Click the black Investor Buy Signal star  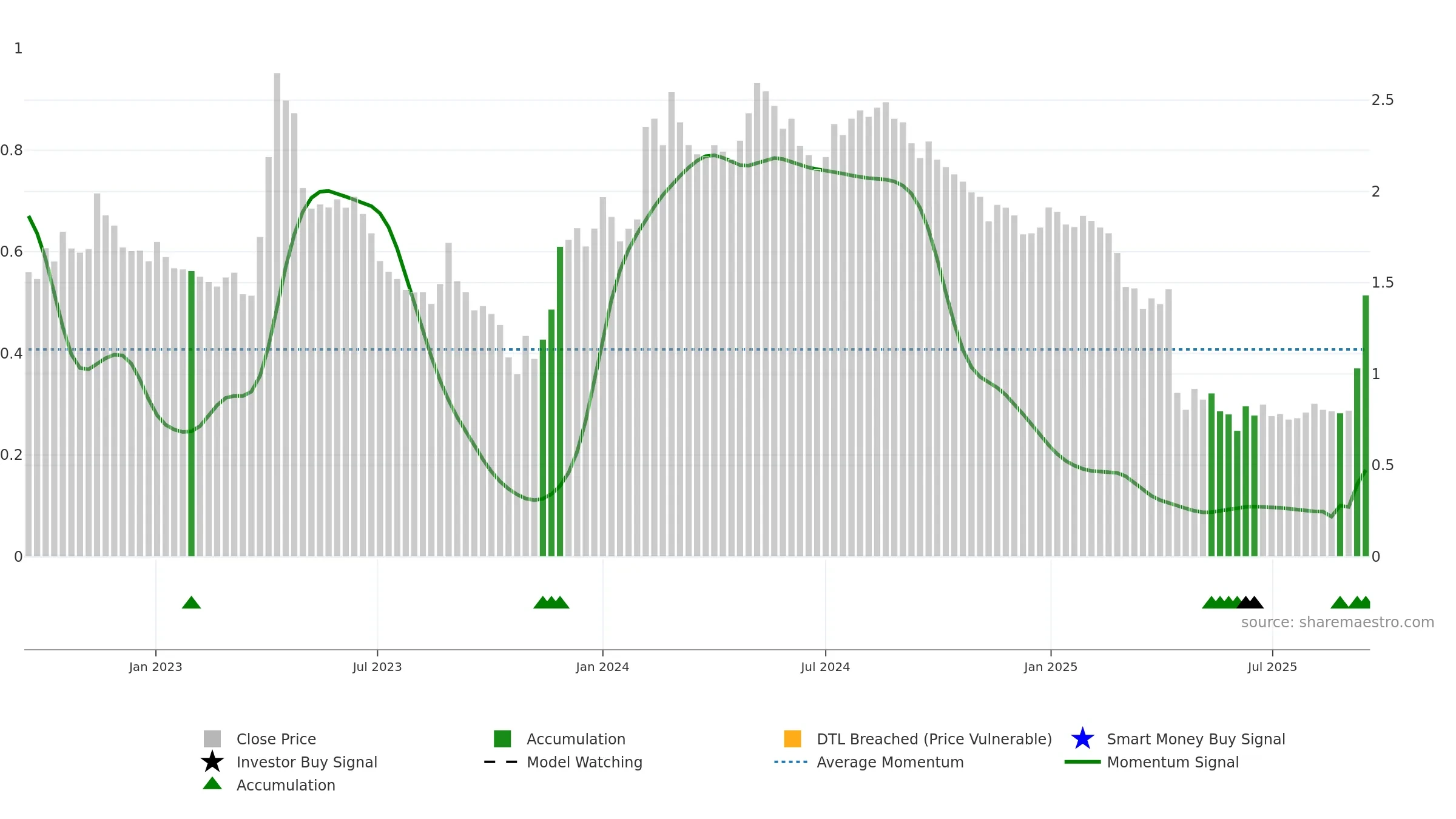212,761
